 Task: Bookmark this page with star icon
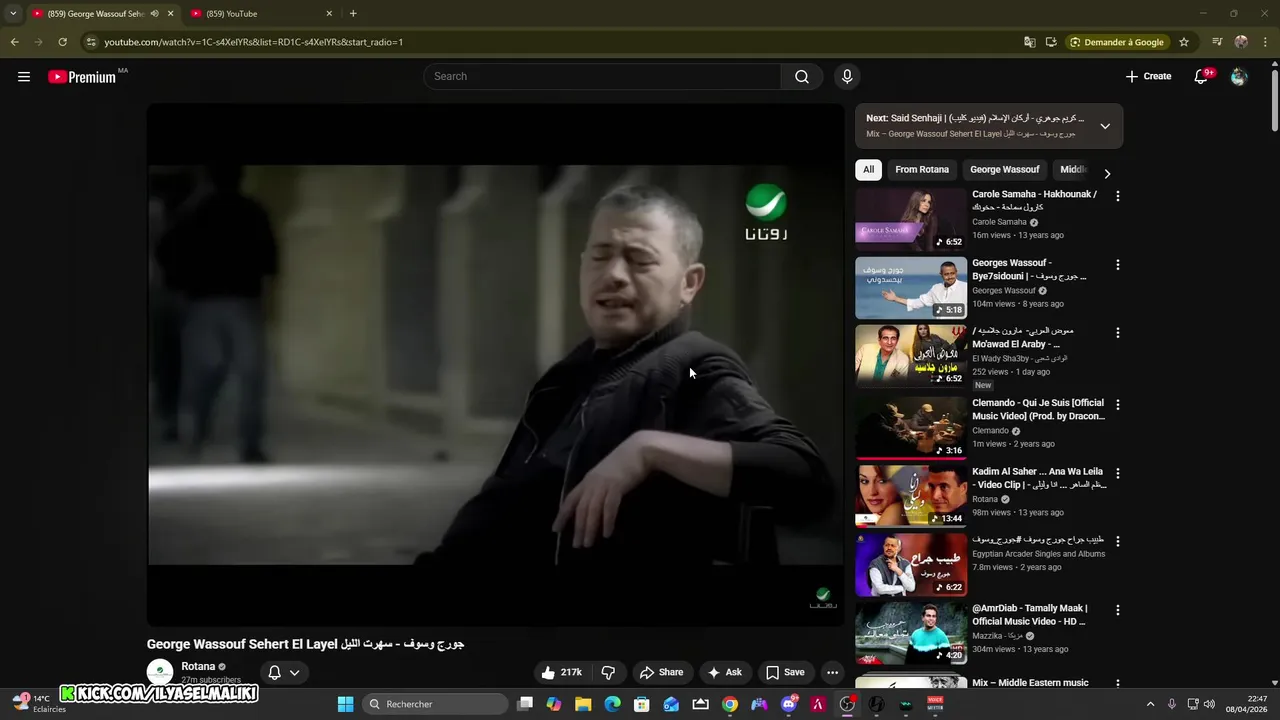pos(1184,42)
